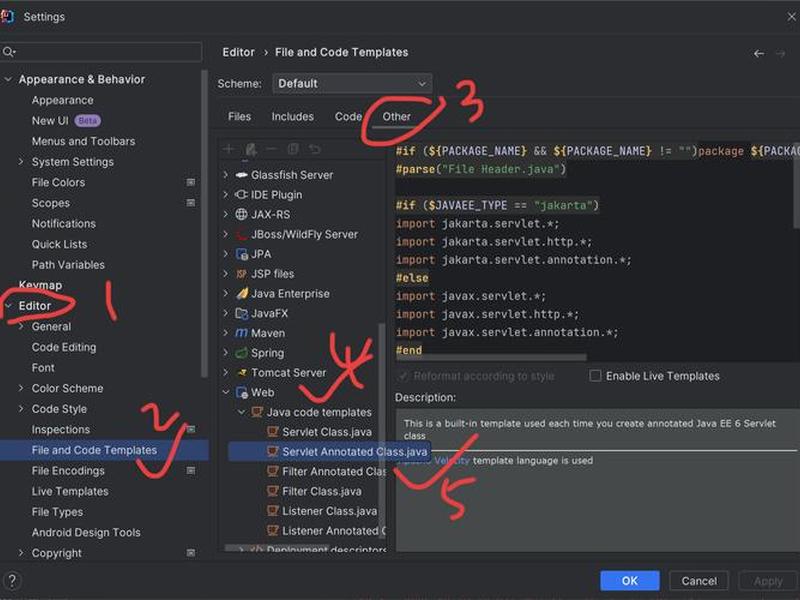This screenshot has width=800, height=600.
Task: Click the Spring leaf icon
Action: tap(241, 353)
